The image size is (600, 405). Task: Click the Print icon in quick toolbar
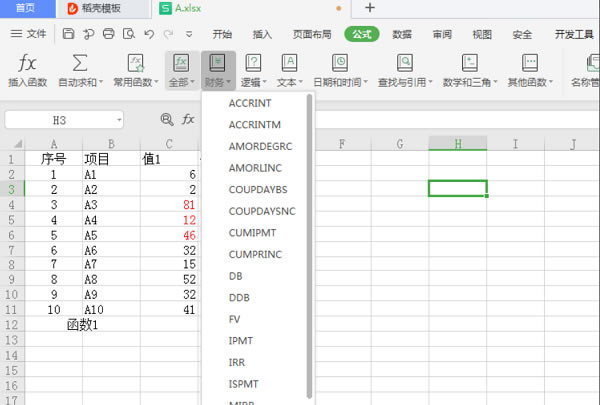(109, 34)
